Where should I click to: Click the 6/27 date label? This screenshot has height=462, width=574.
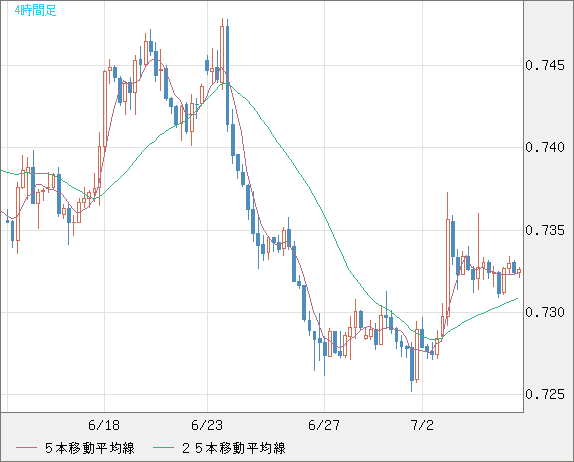click(324, 425)
